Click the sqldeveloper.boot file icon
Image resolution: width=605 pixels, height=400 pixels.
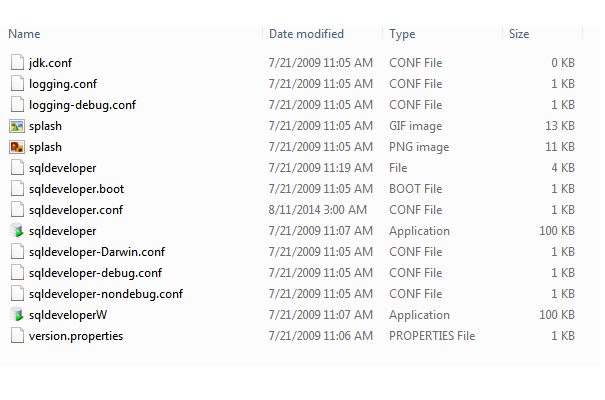(16, 189)
